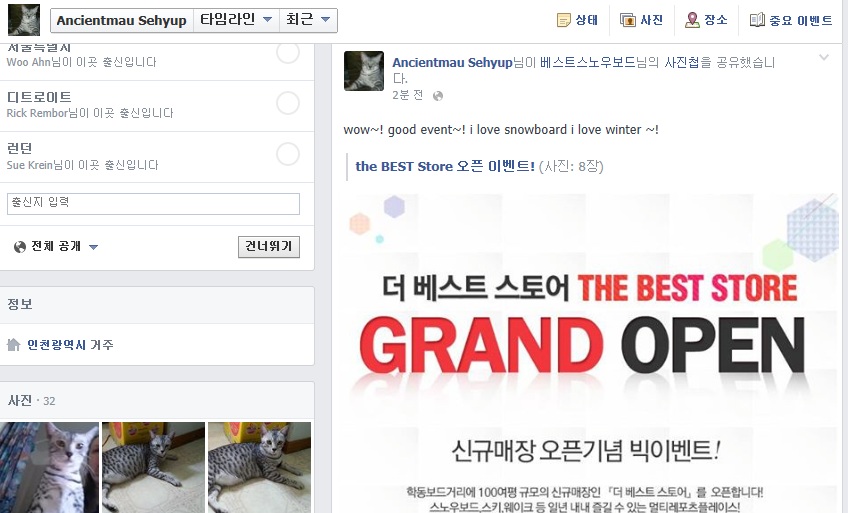Screen dimensions: 848x513
Task: Open the first cat photo thumbnail
Action: tap(49, 468)
